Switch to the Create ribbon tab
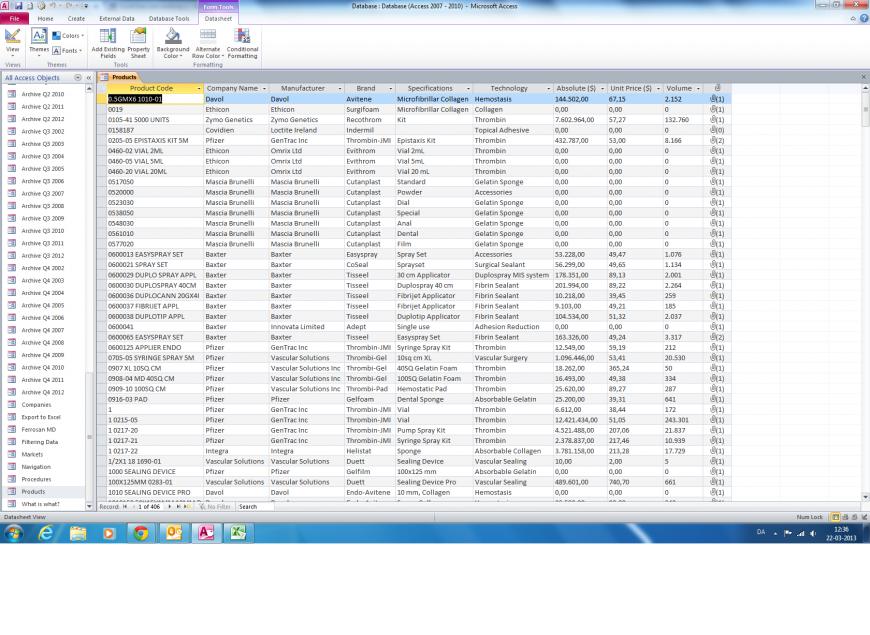870x635 pixels. (x=76, y=18)
